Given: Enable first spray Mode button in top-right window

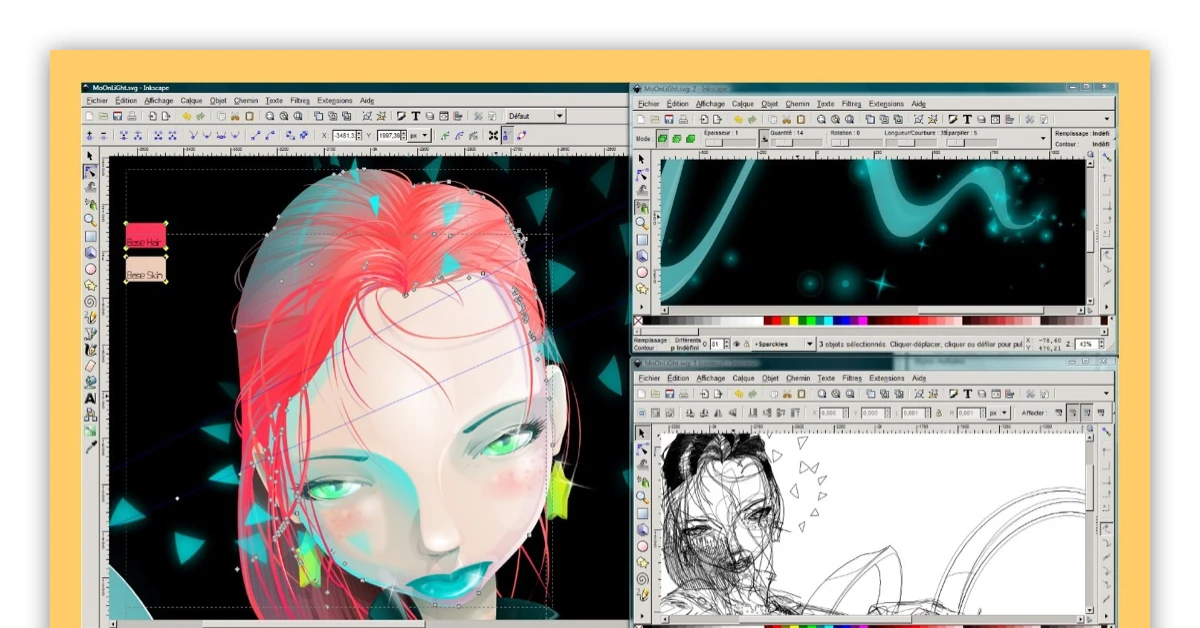Looking at the screenshot, I should [661, 139].
